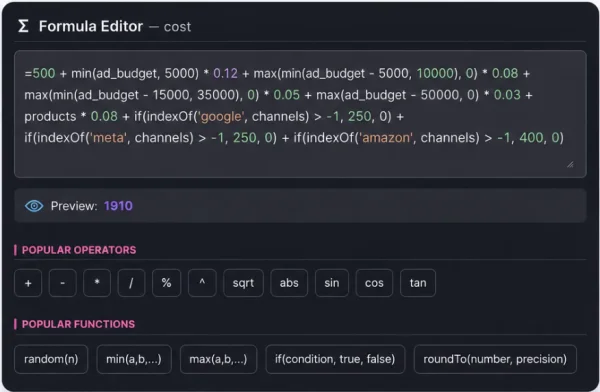Insert the min(a,b,...) function
This screenshot has height=392, width=600.
click(x=134, y=359)
